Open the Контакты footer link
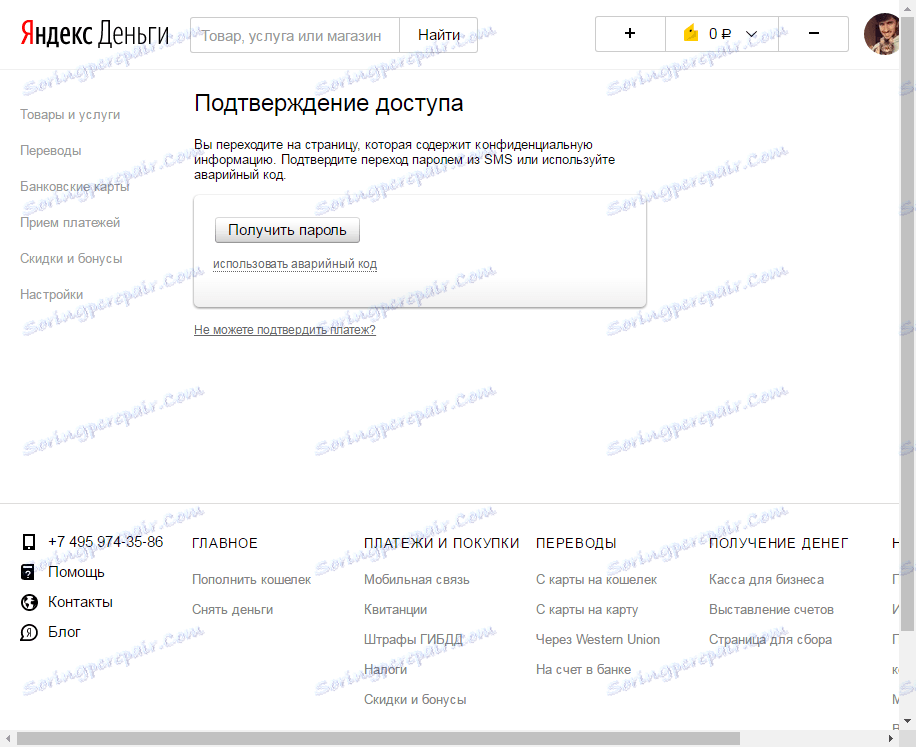 pyautogui.click(x=80, y=602)
